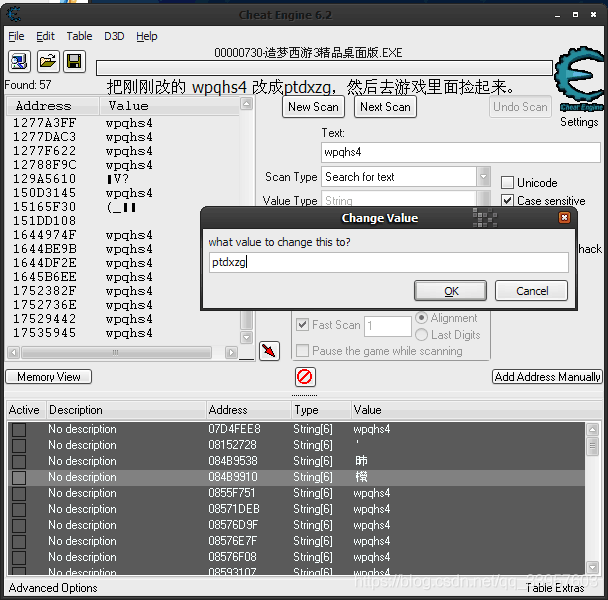The width and height of the screenshot is (608, 600).
Task: Click the found-list scroll up arrow
Action: [247, 104]
